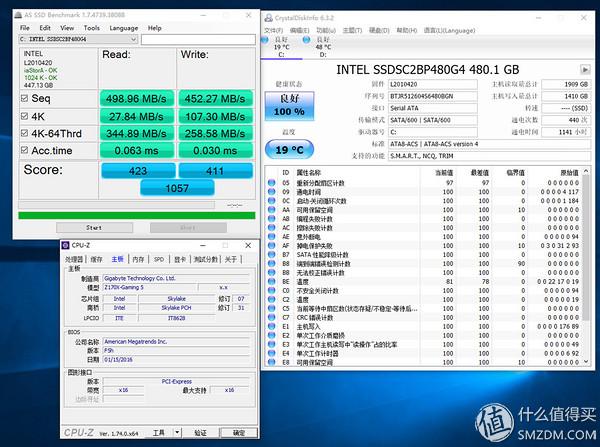Click status dot for attribute E1 主机写入

point(272,326)
